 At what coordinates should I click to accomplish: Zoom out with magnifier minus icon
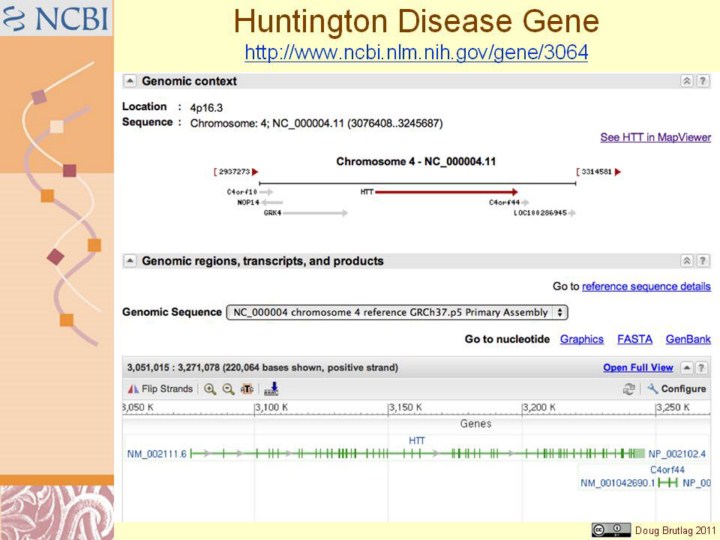pyautogui.click(x=228, y=389)
